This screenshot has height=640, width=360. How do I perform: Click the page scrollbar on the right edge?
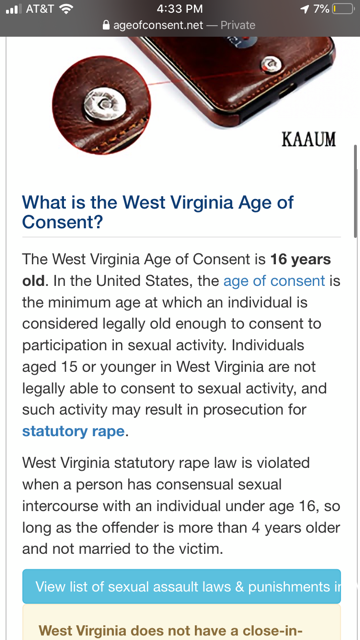356,188
